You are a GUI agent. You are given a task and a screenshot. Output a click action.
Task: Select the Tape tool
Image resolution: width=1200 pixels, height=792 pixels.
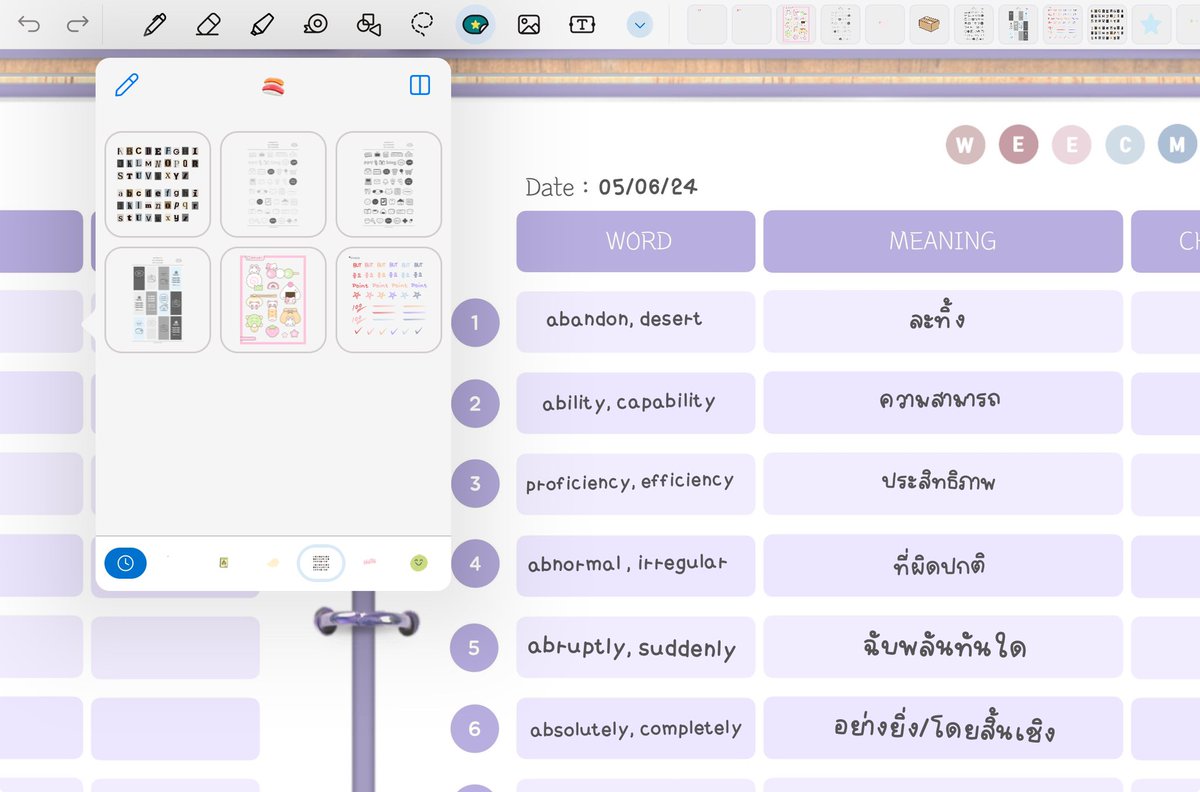pyautogui.click(x=316, y=24)
